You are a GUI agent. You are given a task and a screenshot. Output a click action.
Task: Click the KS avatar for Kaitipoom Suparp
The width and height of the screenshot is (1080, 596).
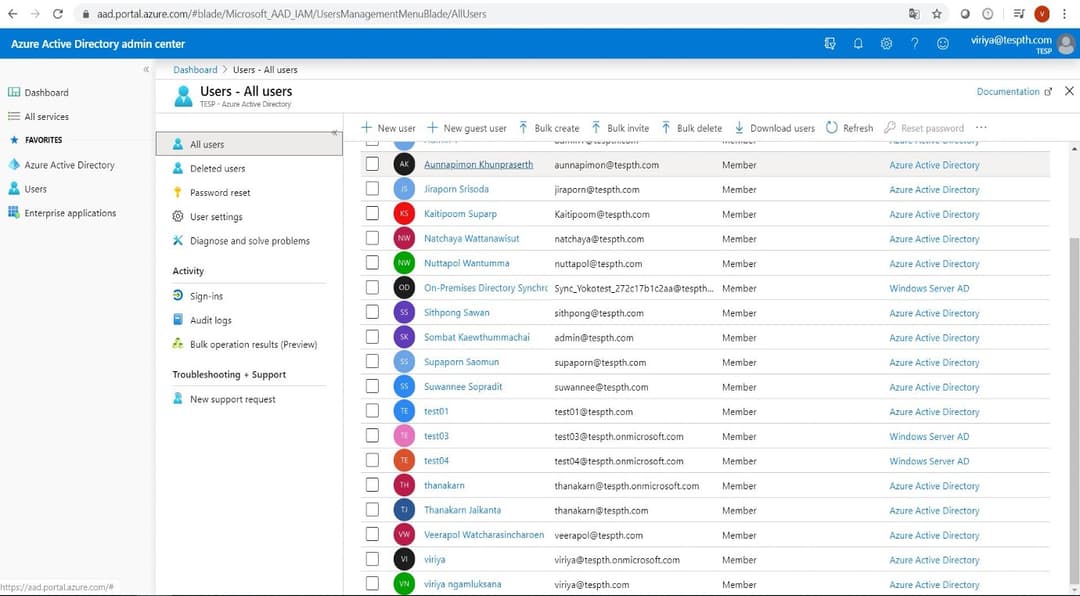point(404,214)
